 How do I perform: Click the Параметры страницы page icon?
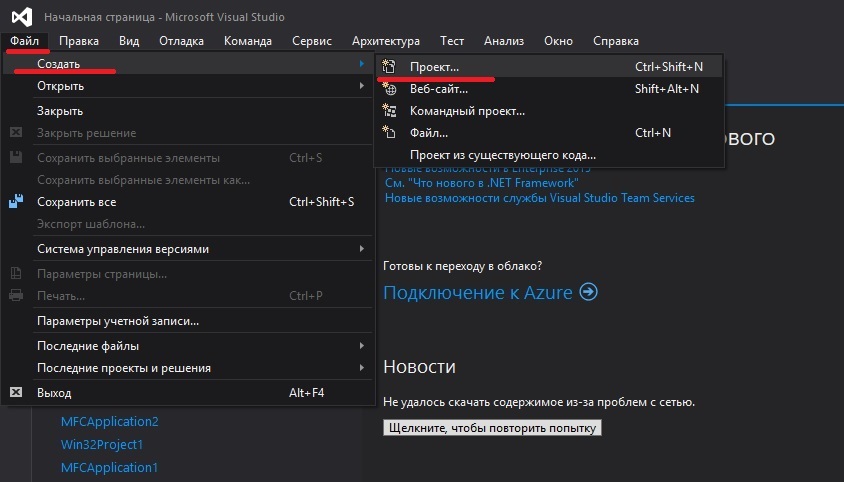coord(16,274)
